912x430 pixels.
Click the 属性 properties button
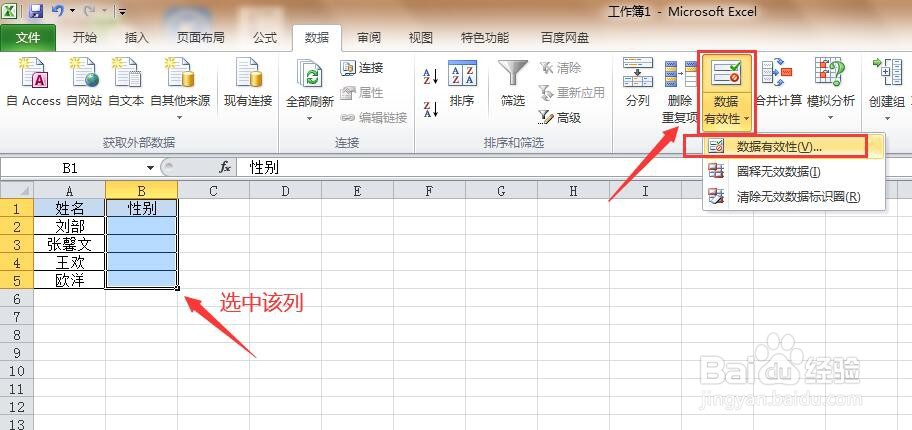[362, 93]
